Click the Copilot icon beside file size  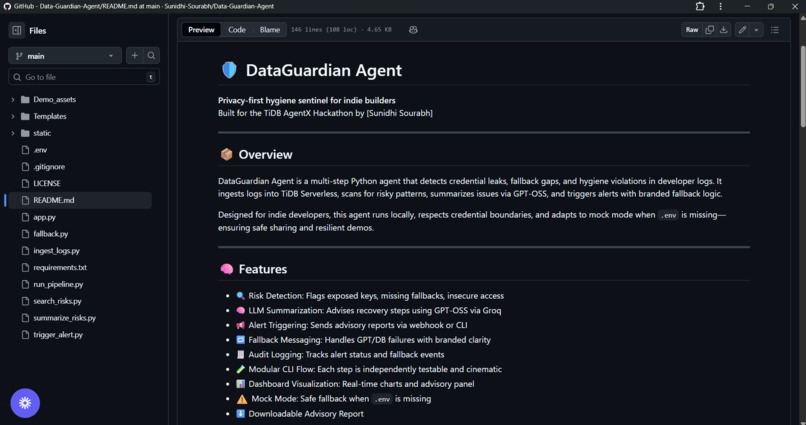coord(413,30)
